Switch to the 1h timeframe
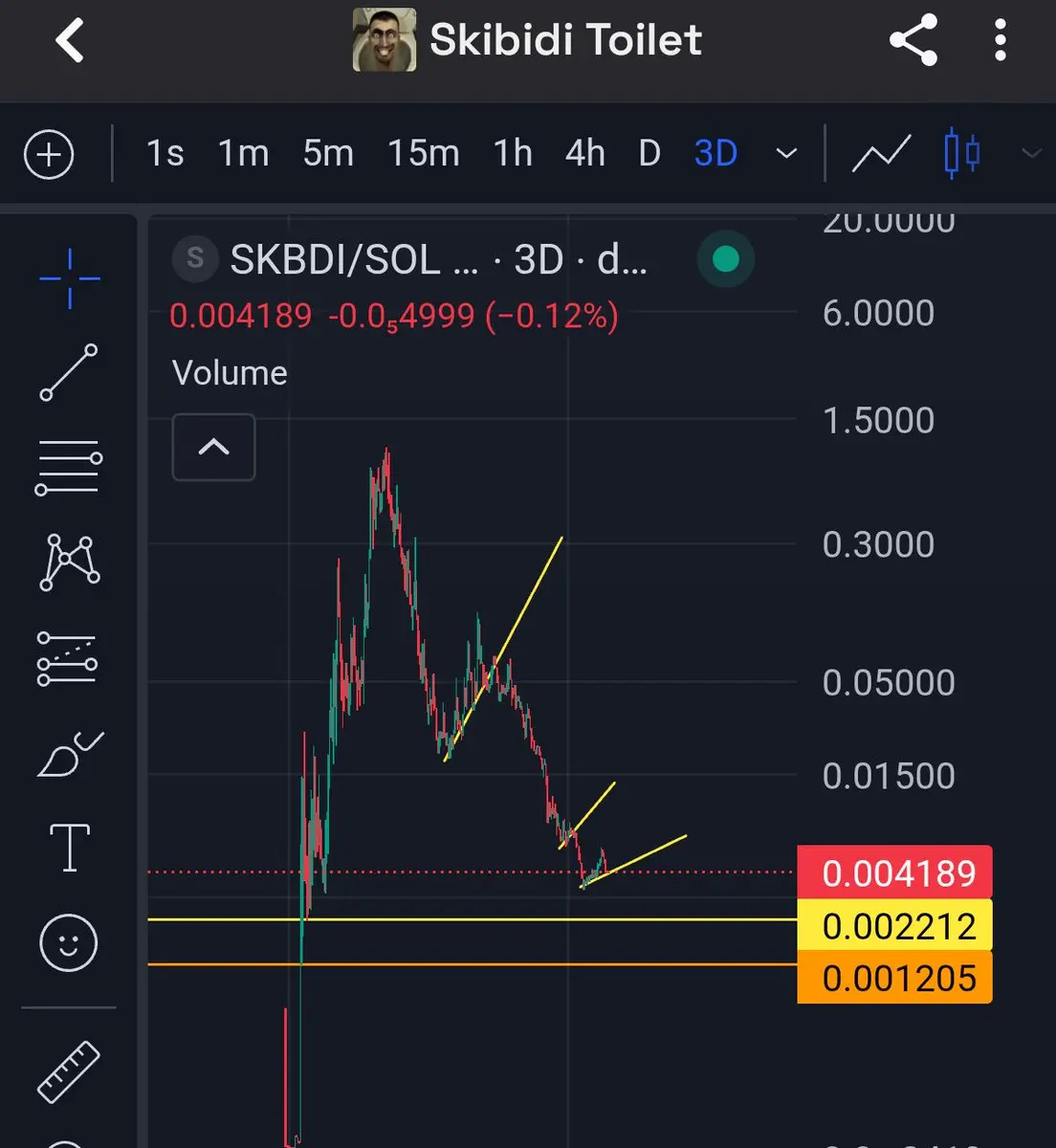 (x=513, y=153)
